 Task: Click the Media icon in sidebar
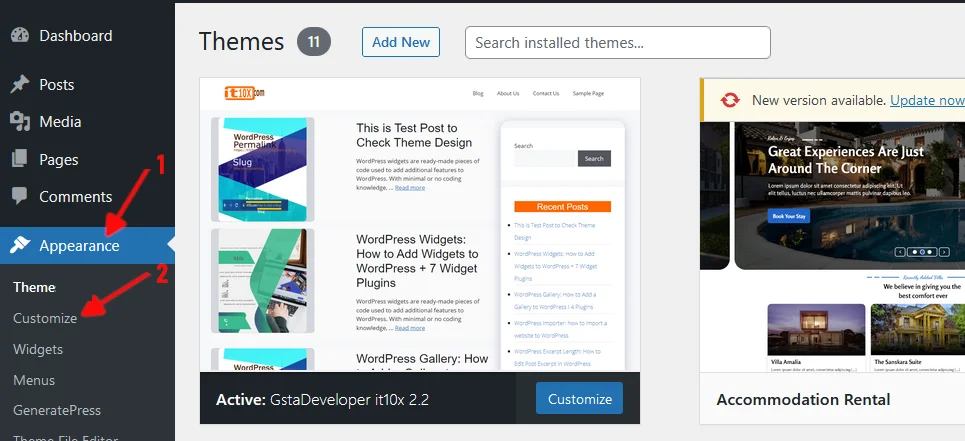[x=20, y=122]
